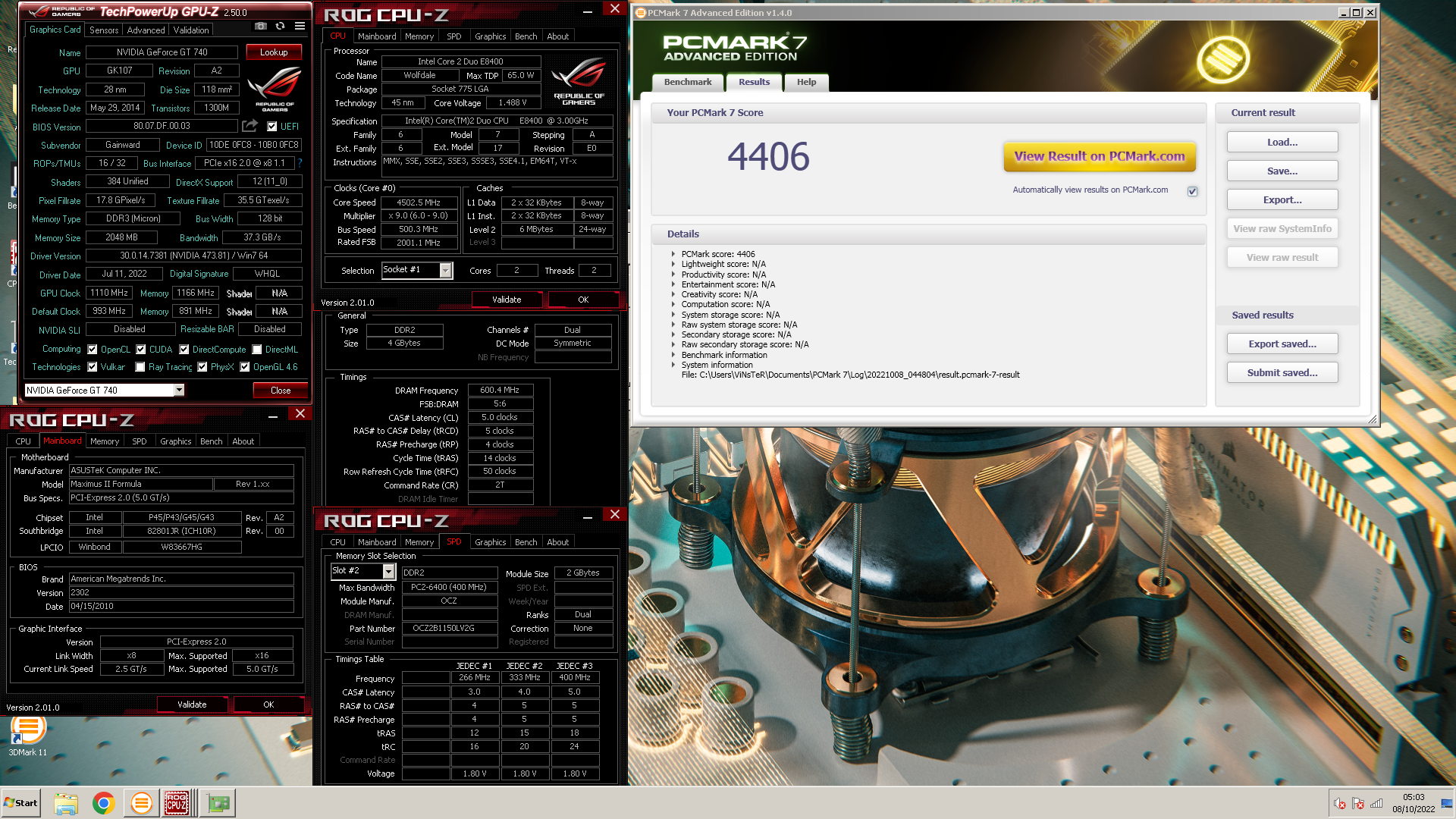Click Start button on taskbar
This screenshot has width=1456, height=819.
click(20, 803)
